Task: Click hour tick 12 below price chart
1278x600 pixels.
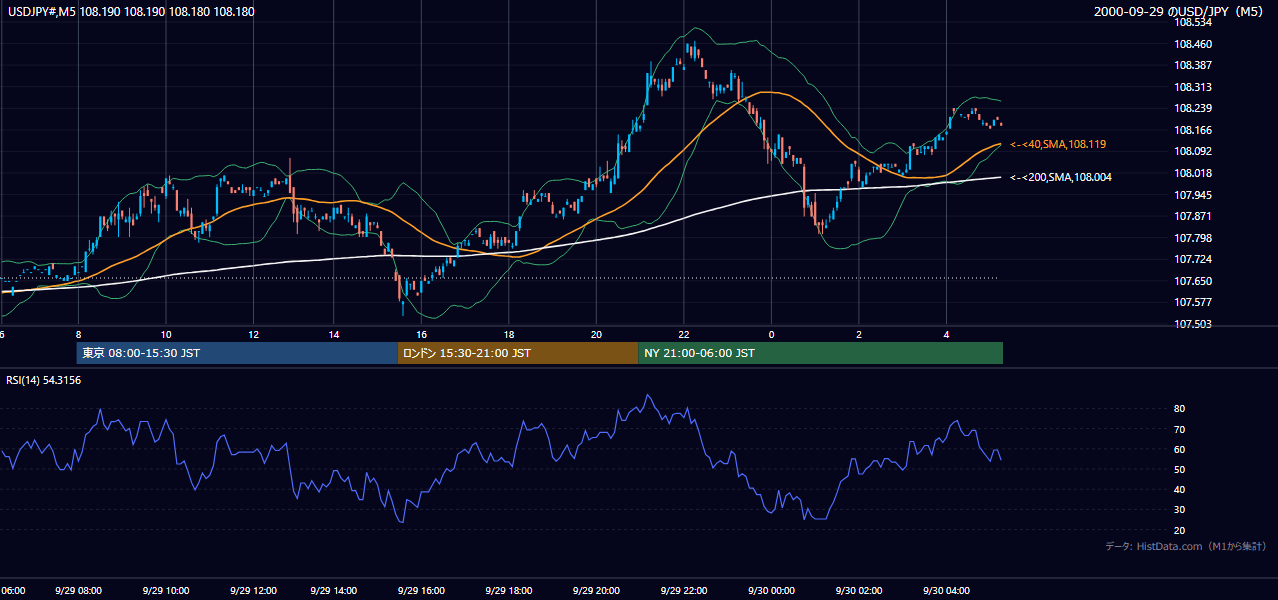Action: point(253,335)
